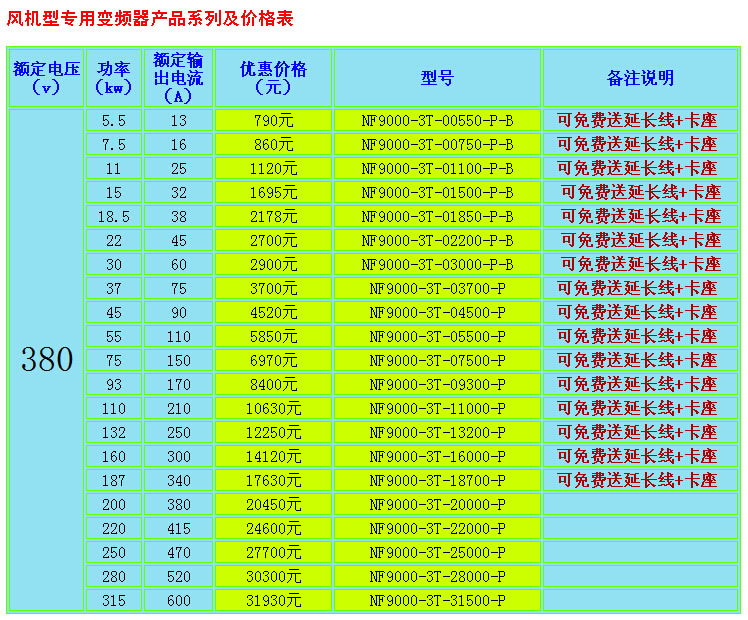This screenshot has width=748, height=620.
Task: Click model NF9000-3T-01850-P-B
Action: click(x=437, y=216)
